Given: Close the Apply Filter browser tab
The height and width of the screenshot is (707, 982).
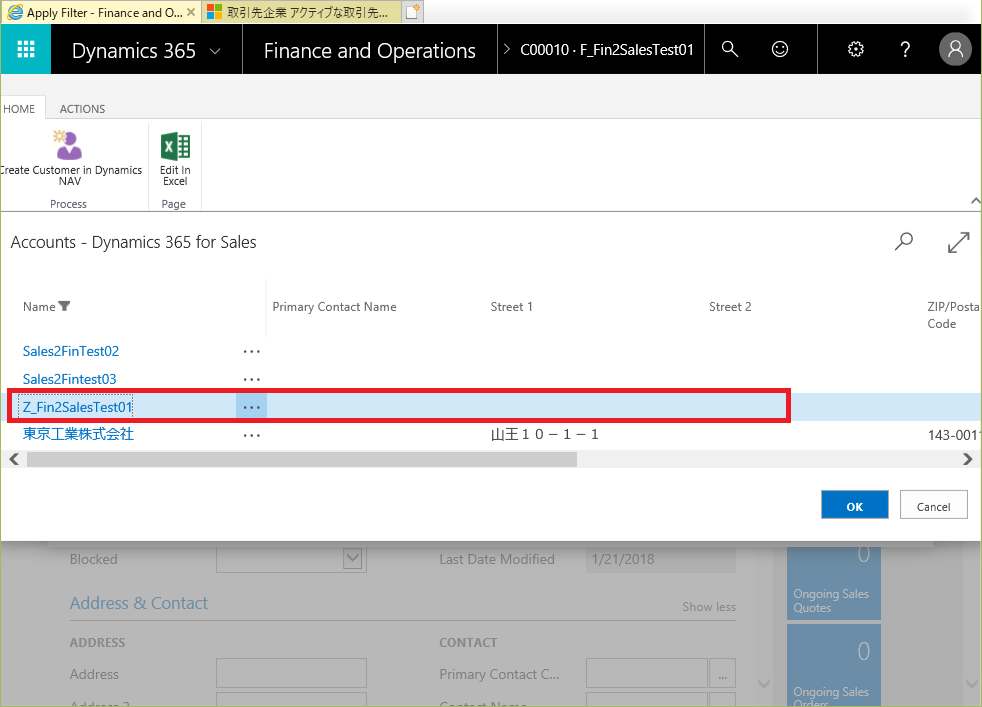Looking at the screenshot, I should click(191, 12).
